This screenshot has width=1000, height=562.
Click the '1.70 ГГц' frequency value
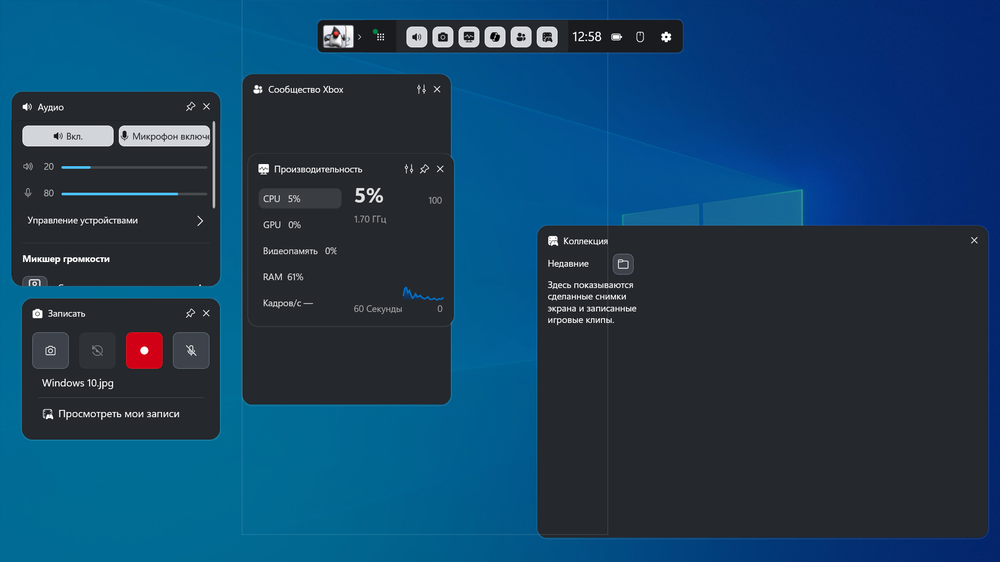point(370,219)
